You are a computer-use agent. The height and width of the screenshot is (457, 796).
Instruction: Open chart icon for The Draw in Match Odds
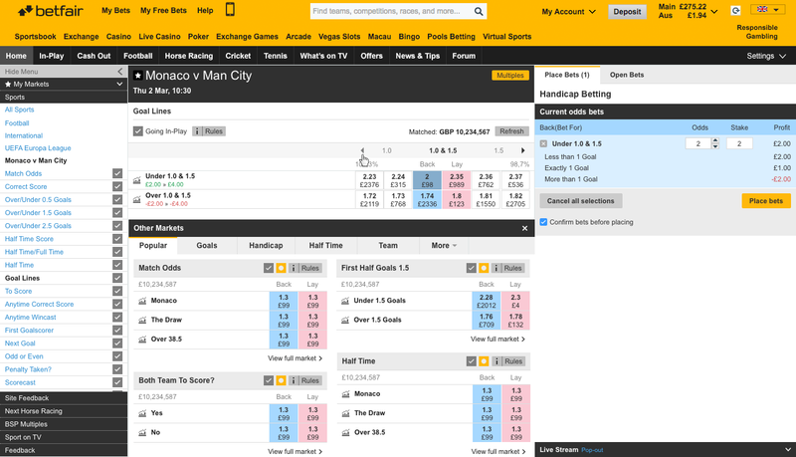[x=142, y=320]
